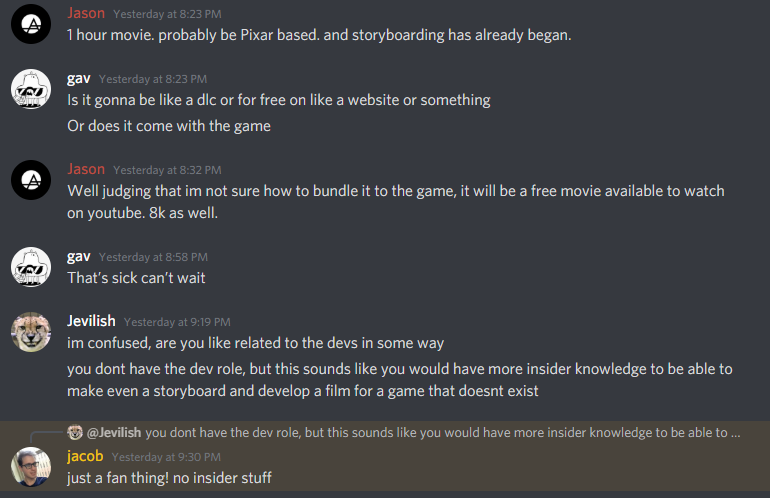770x498 pixels.
Task: Open the Jason username at 8:32 PM
Action: 86,169
